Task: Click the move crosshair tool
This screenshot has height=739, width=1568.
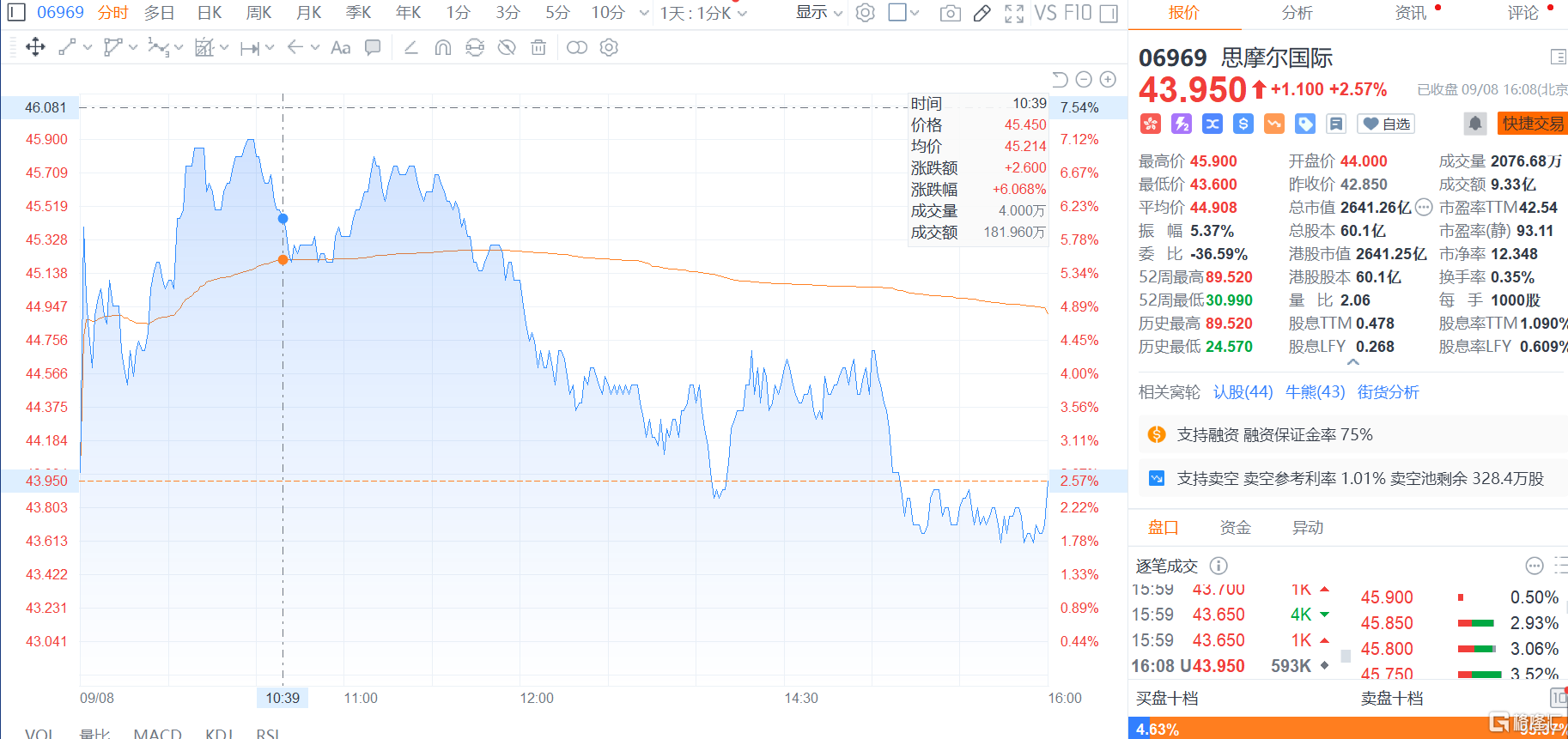Action: click(35, 47)
